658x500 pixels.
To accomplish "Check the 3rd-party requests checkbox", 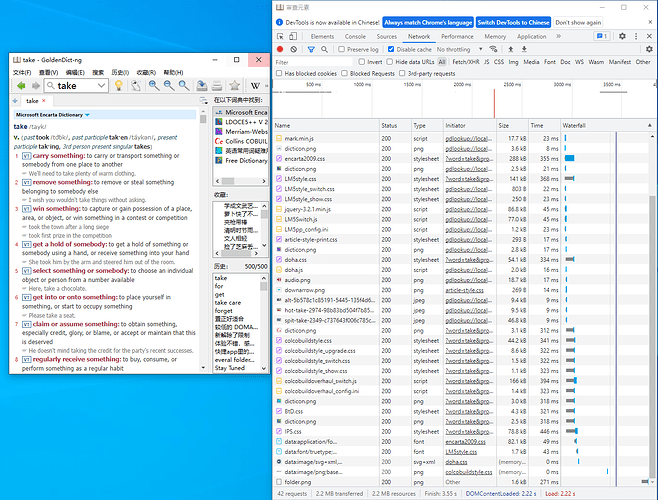I will tap(402, 73).
